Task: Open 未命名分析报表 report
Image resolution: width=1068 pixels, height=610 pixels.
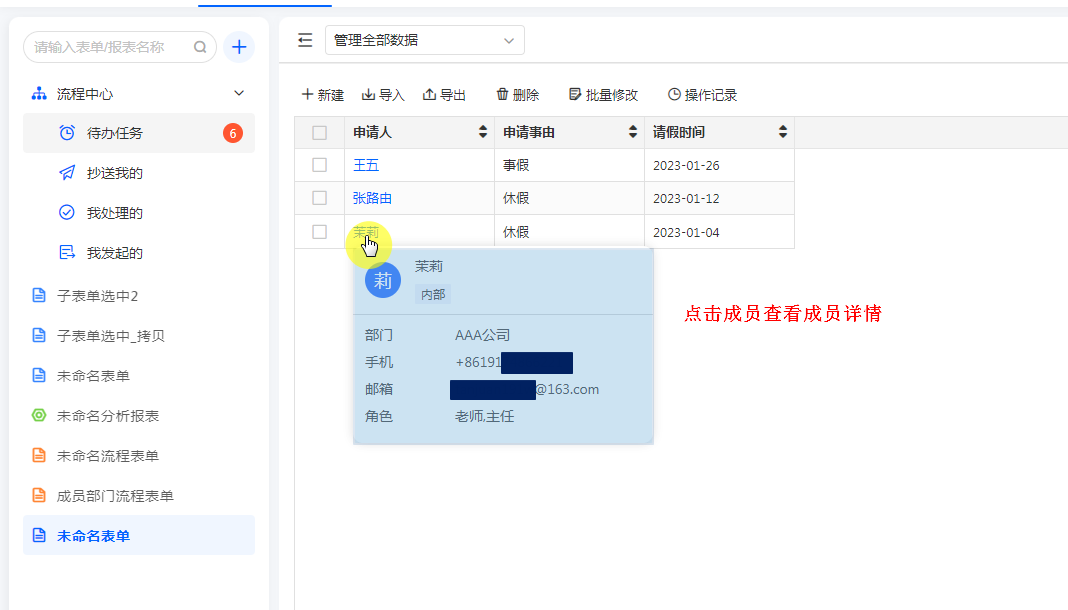Action: (x=108, y=416)
